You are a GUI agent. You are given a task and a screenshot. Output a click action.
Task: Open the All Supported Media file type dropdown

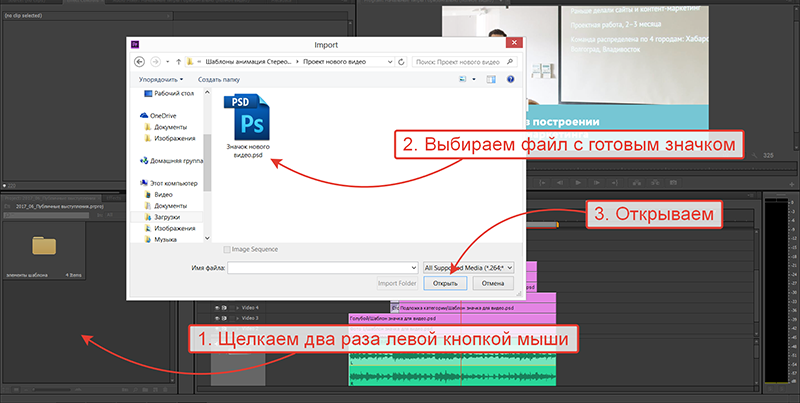coord(468,268)
